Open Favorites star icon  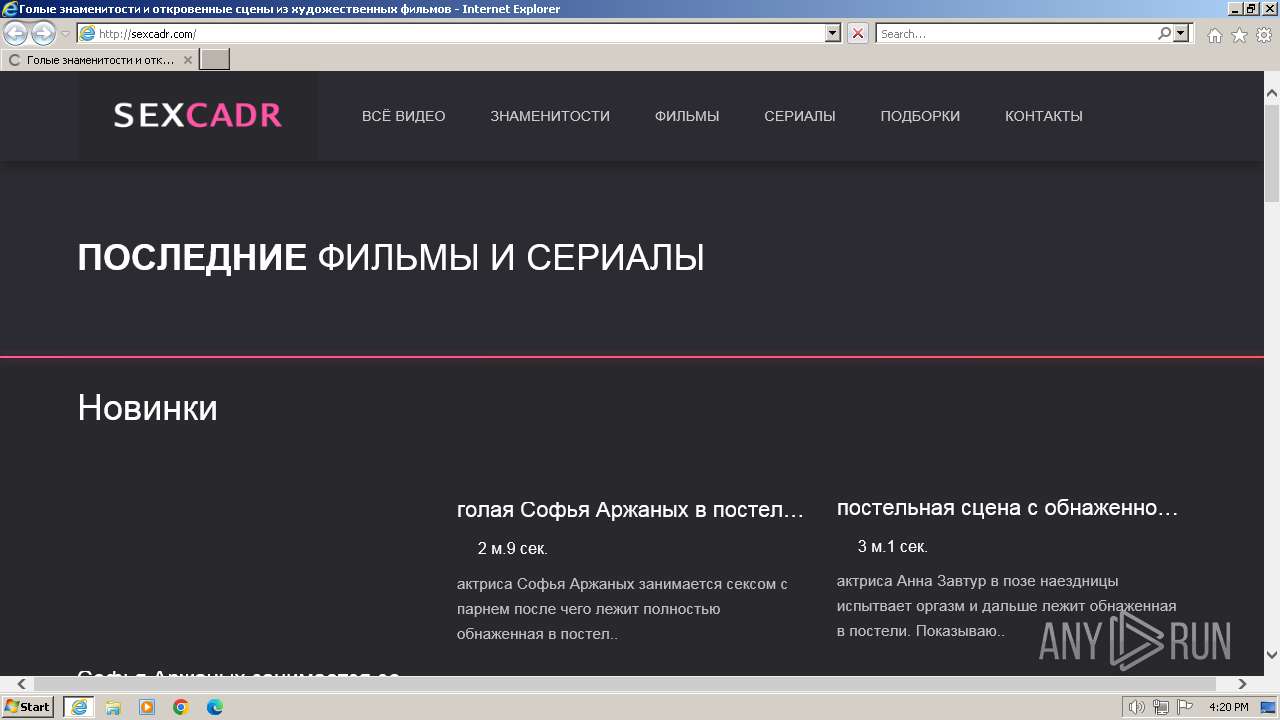(x=1239, y=35)
